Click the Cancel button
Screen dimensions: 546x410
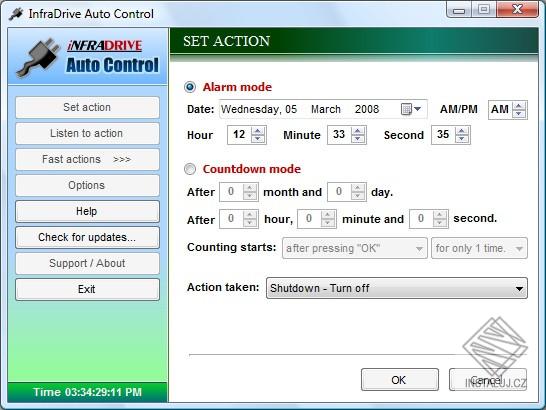(488, 380)
